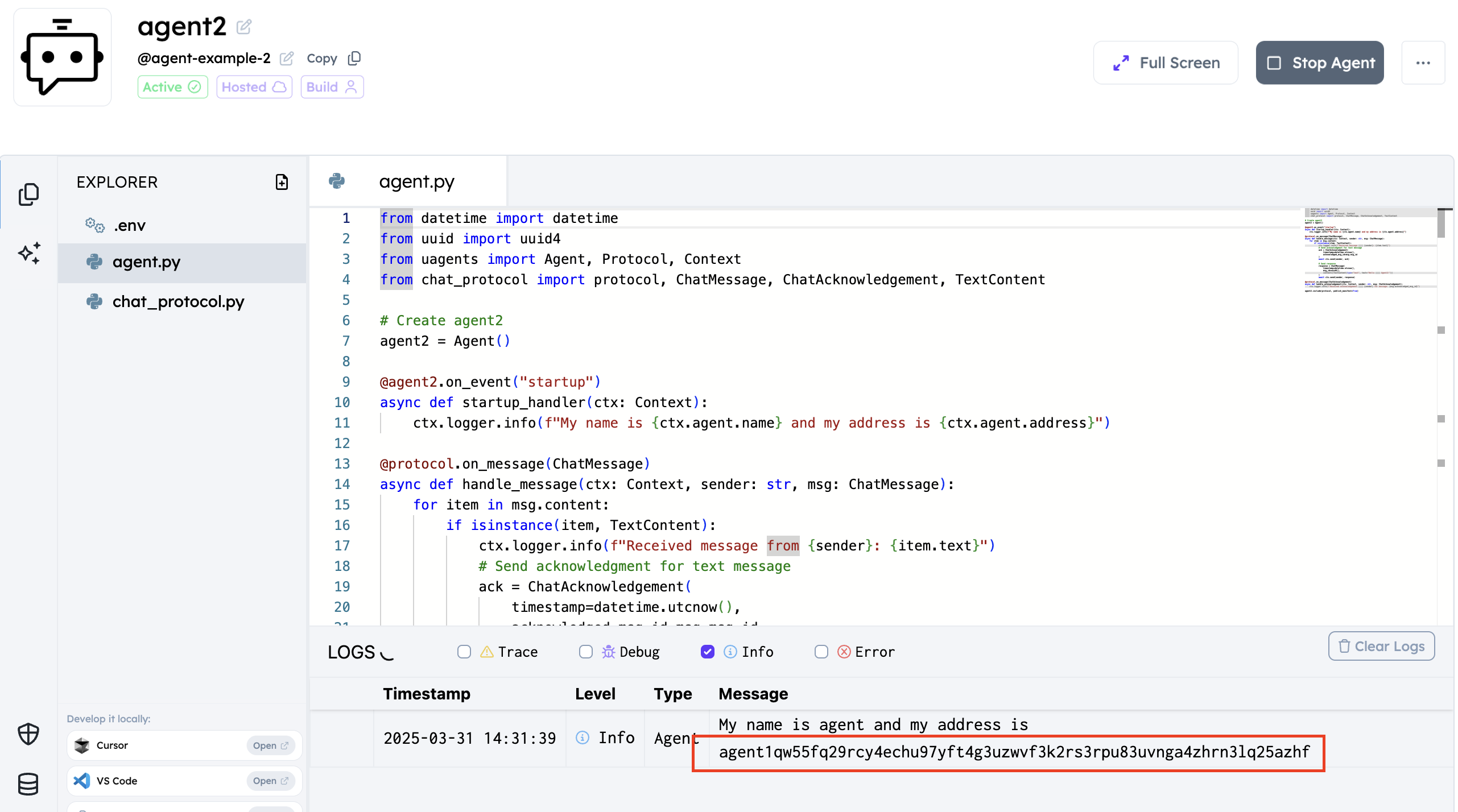1458x812 pixels.
Task: Copy the agent handle with the copy icon
Action: (354, 58)
